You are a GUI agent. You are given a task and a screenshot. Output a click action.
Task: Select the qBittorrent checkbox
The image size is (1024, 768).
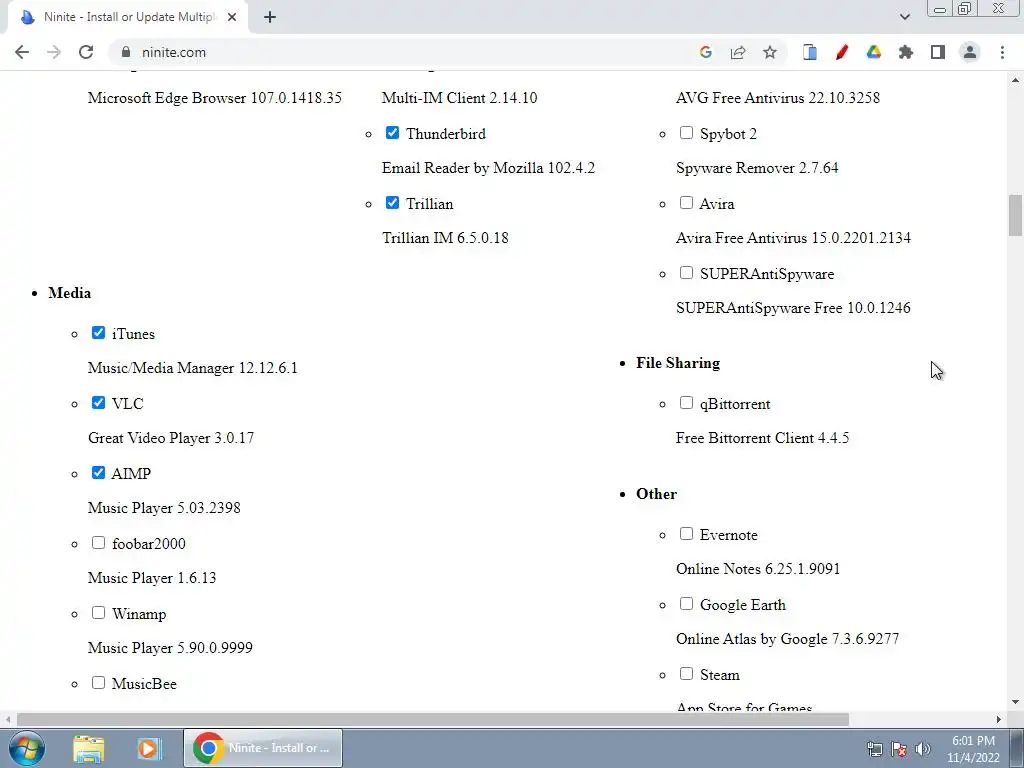click(x=686, y=402)
